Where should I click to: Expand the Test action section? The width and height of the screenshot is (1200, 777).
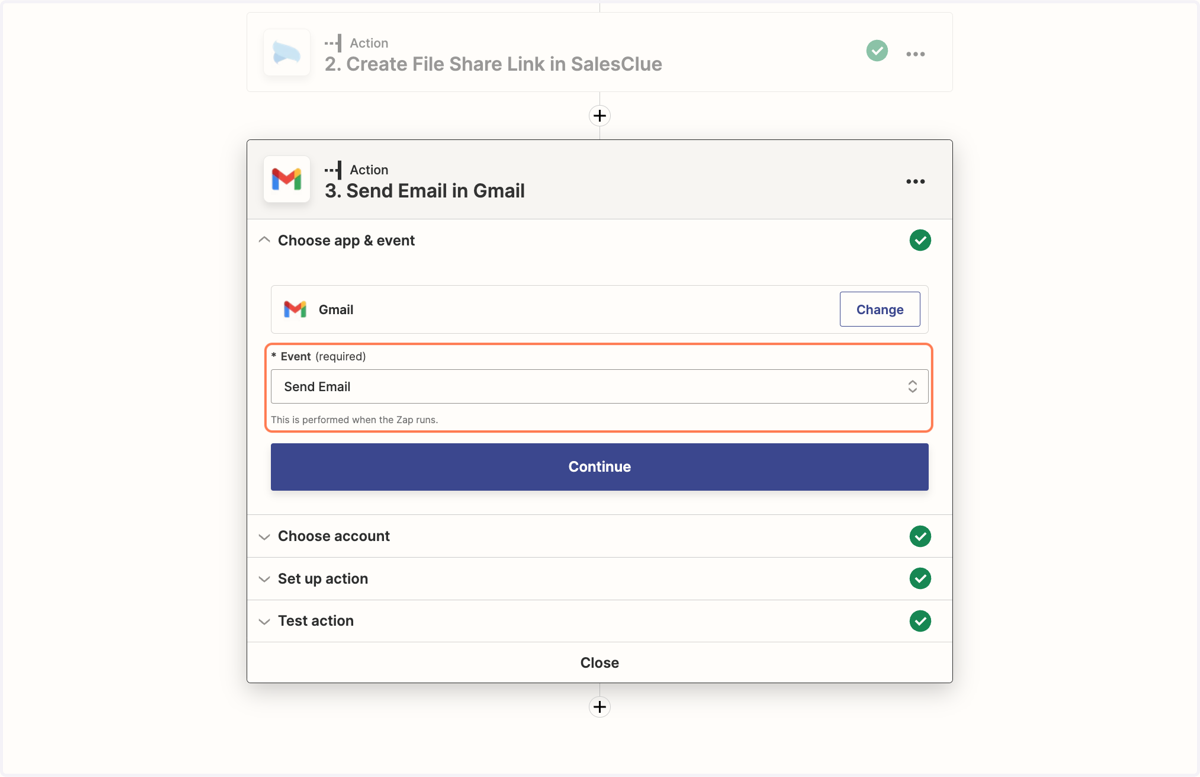tap(264, 622)
